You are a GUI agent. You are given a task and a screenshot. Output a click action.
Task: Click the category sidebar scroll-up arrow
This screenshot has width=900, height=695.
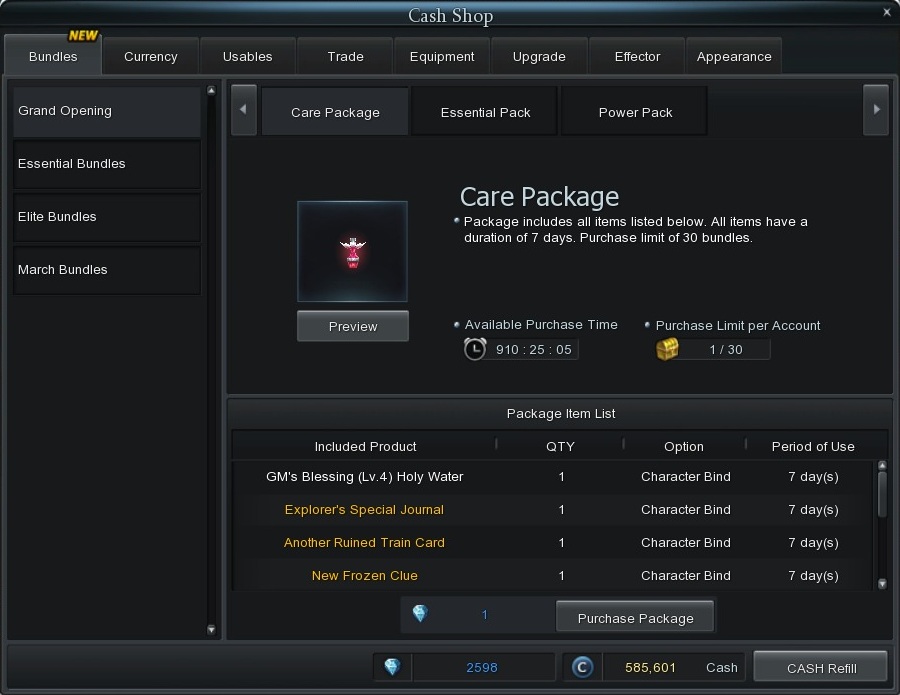tap(211, 92)
